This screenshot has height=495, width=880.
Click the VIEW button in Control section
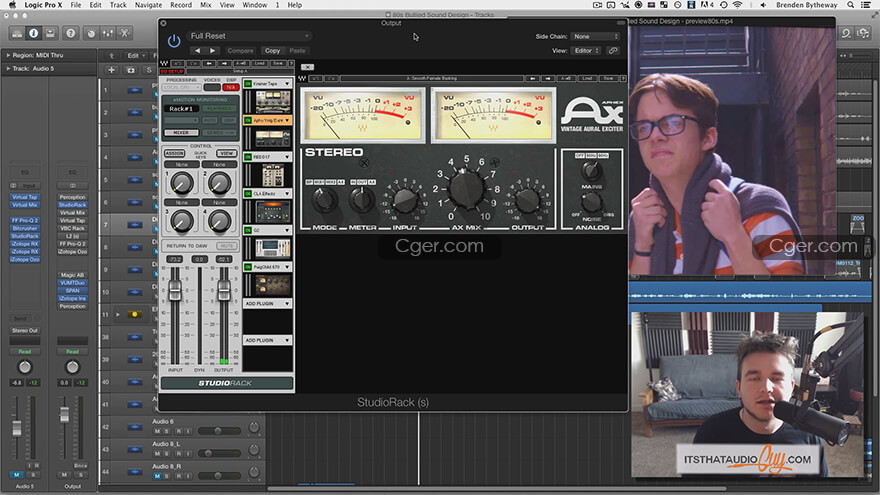pos(227,153)
